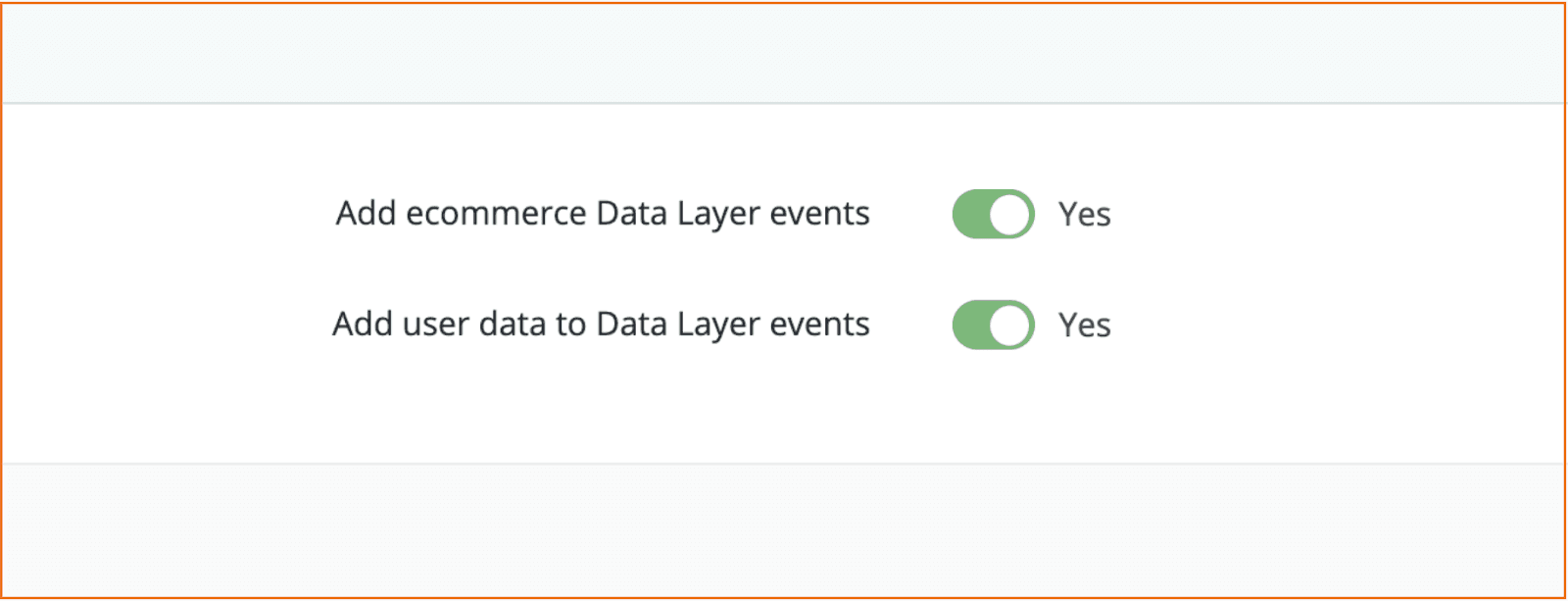This screenshot has width=1568, height=601.
Task: Disable Add user data to Data Layer events
Action: tap(993, 325)
